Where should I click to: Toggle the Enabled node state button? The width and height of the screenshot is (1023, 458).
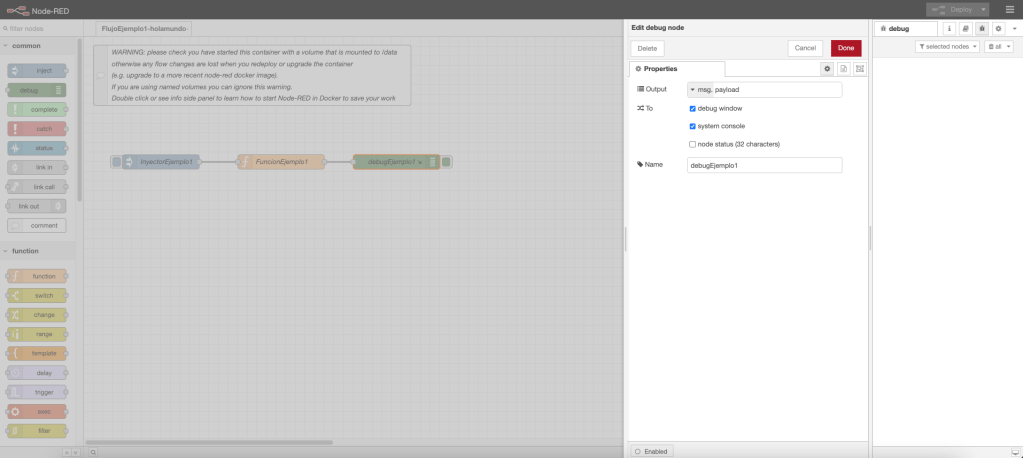(x=651, y=451)
